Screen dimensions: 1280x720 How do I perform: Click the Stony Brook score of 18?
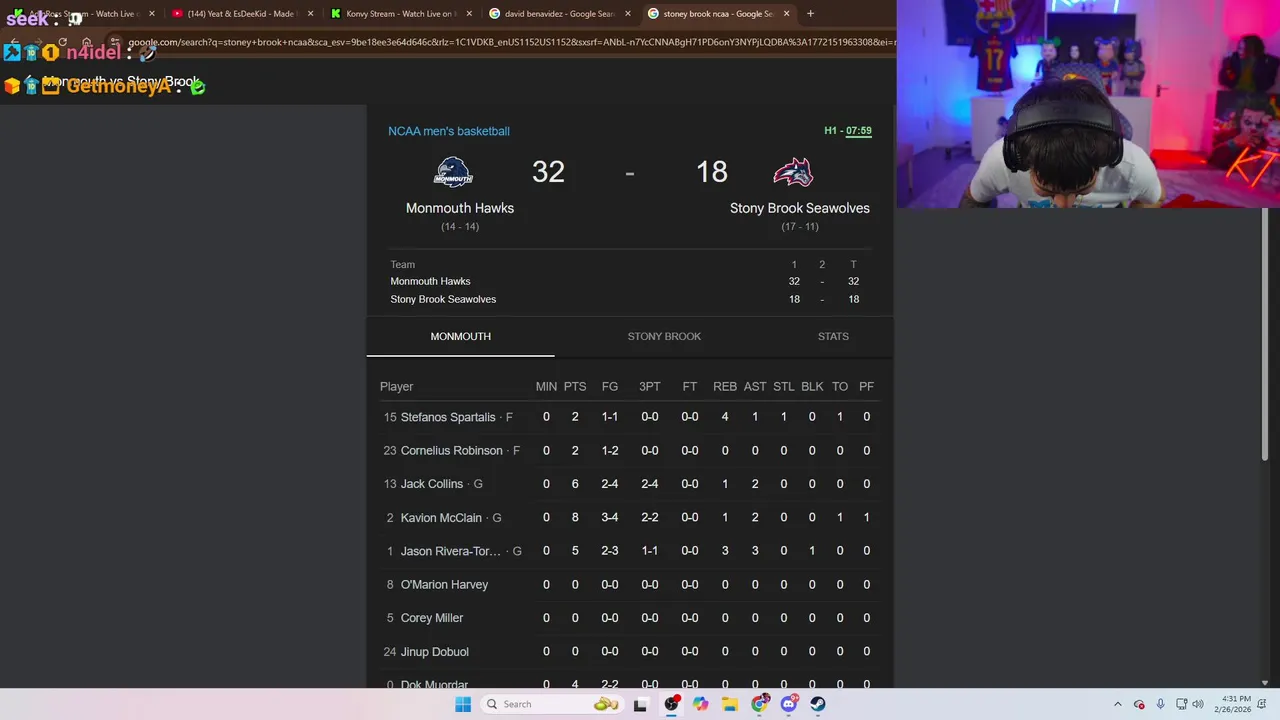(x=712, y=172)
